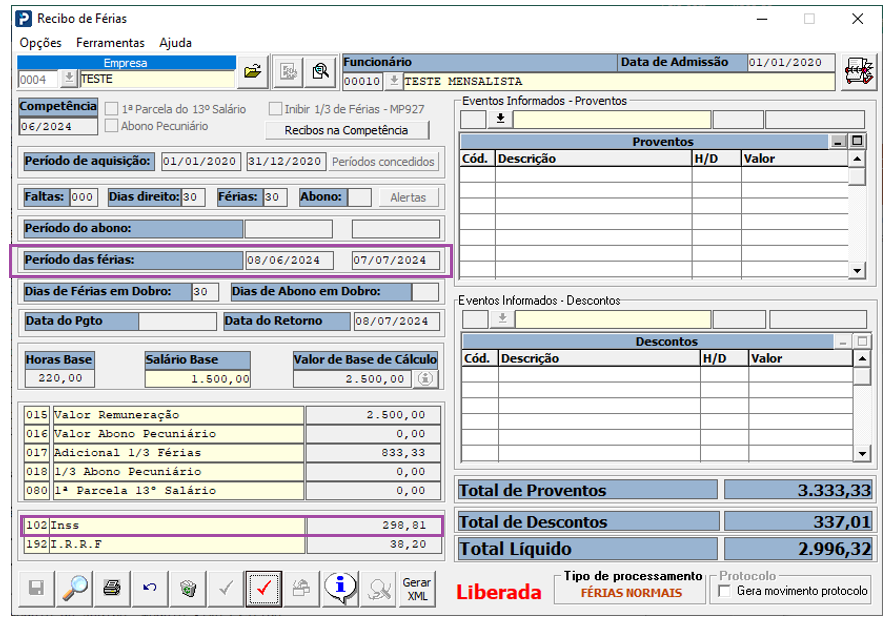Toggle the Abono Pecuniário checkbox
This screenshot has height=620, width=887.
[112, 126]
